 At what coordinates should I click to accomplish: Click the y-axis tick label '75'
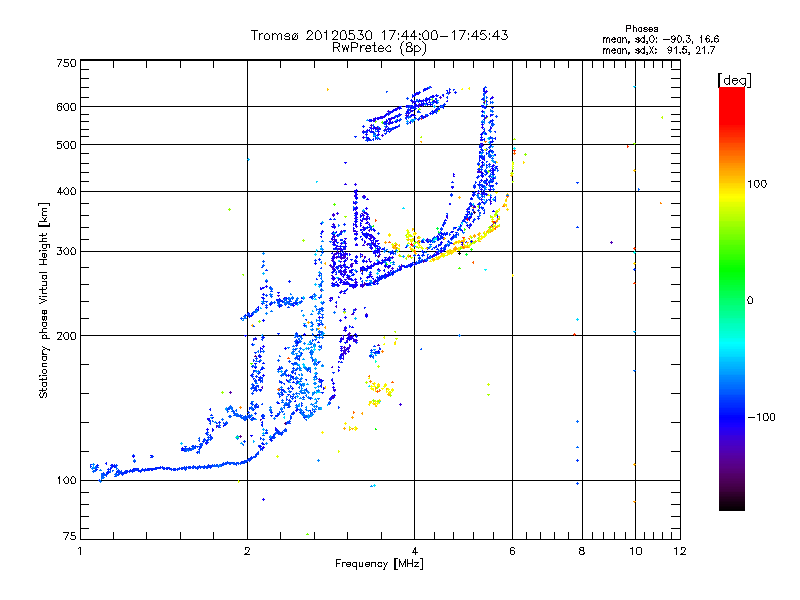click(x=70, y=536)
